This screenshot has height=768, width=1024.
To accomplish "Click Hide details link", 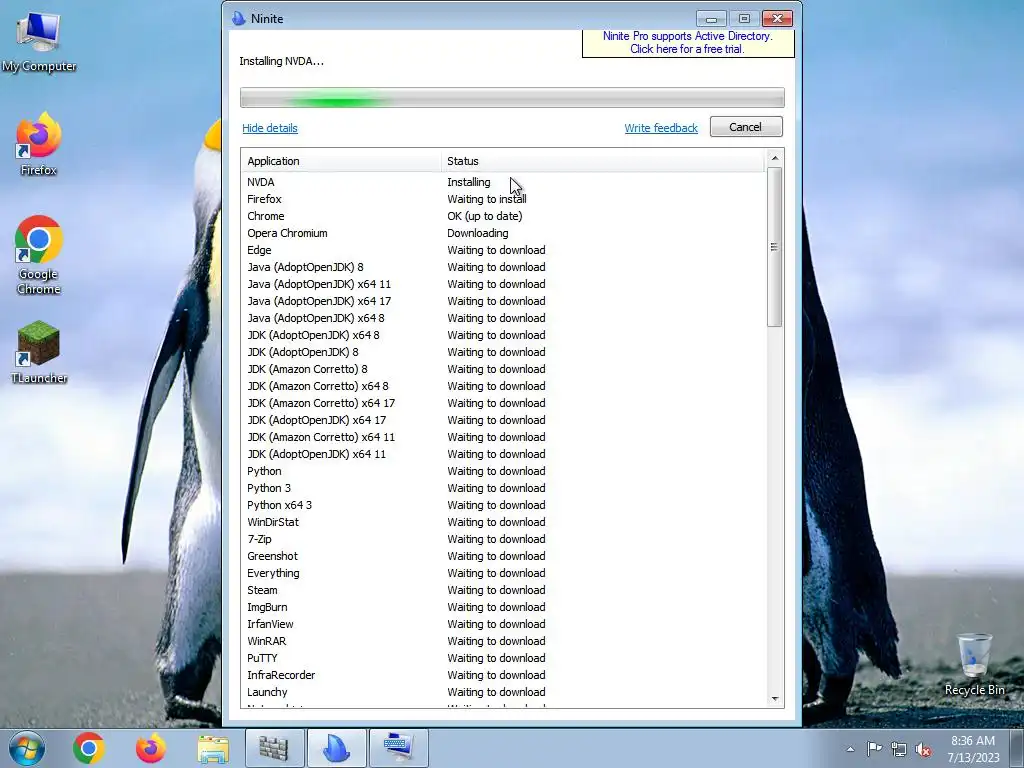I will pyautogui.click(x=270, y=128).
